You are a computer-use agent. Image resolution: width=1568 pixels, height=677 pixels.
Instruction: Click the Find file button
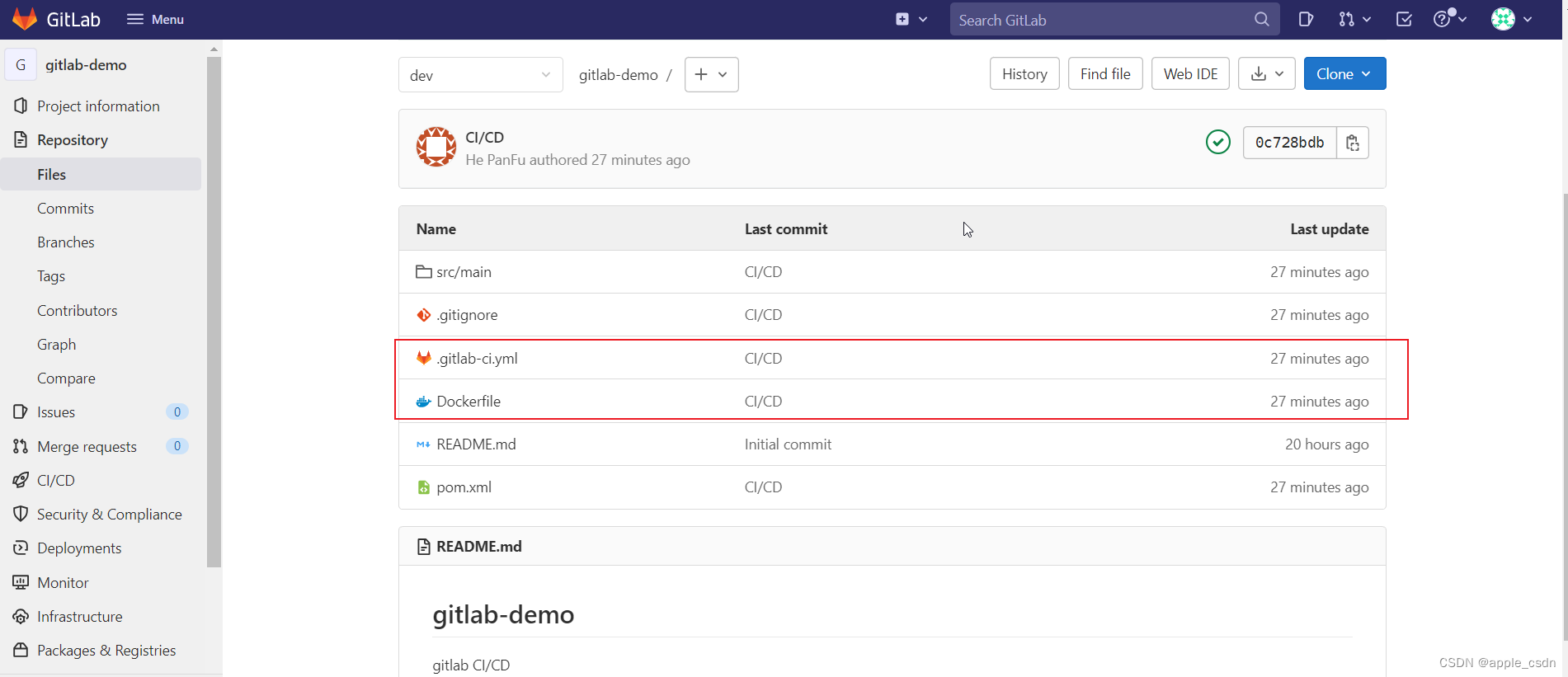click(1105, 73)
